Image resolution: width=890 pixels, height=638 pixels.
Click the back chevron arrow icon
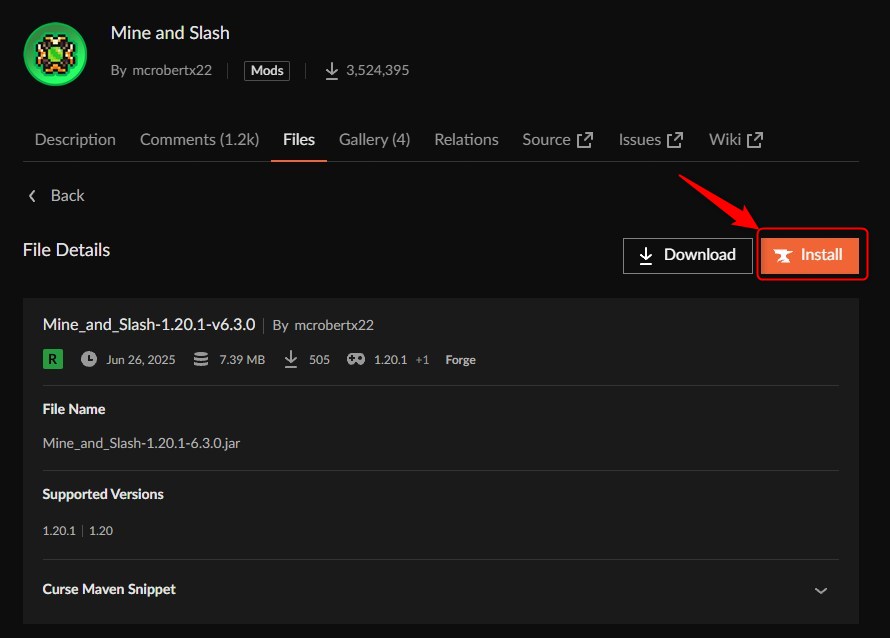pyautogui.click(x=32, y=196)
